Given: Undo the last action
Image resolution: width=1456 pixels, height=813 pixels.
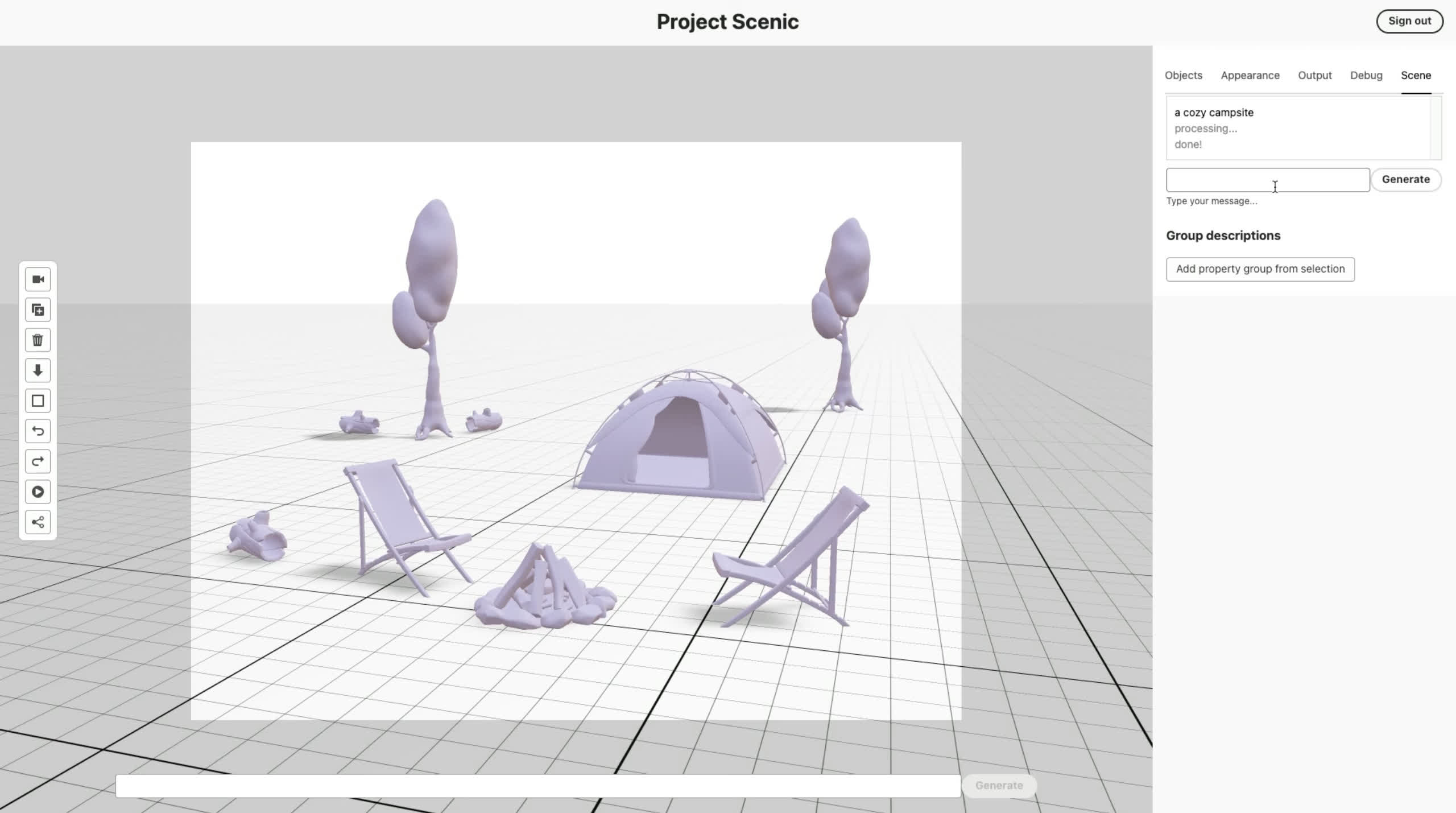Looking at the screenshot, I should [x=38, y=431].
